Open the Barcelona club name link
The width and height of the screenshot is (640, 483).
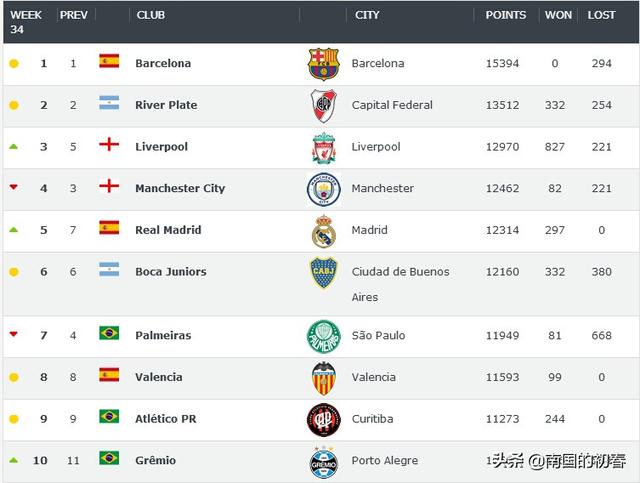(x=163, y=63)
